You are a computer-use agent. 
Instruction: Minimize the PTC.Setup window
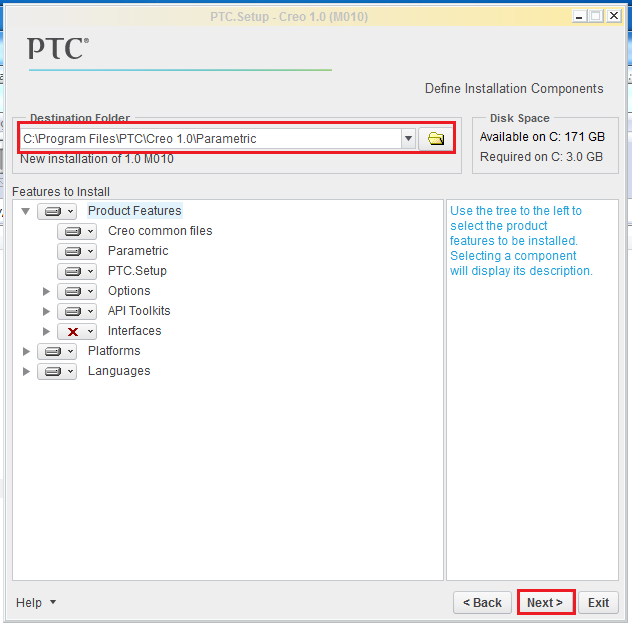(x=579, y=17)
